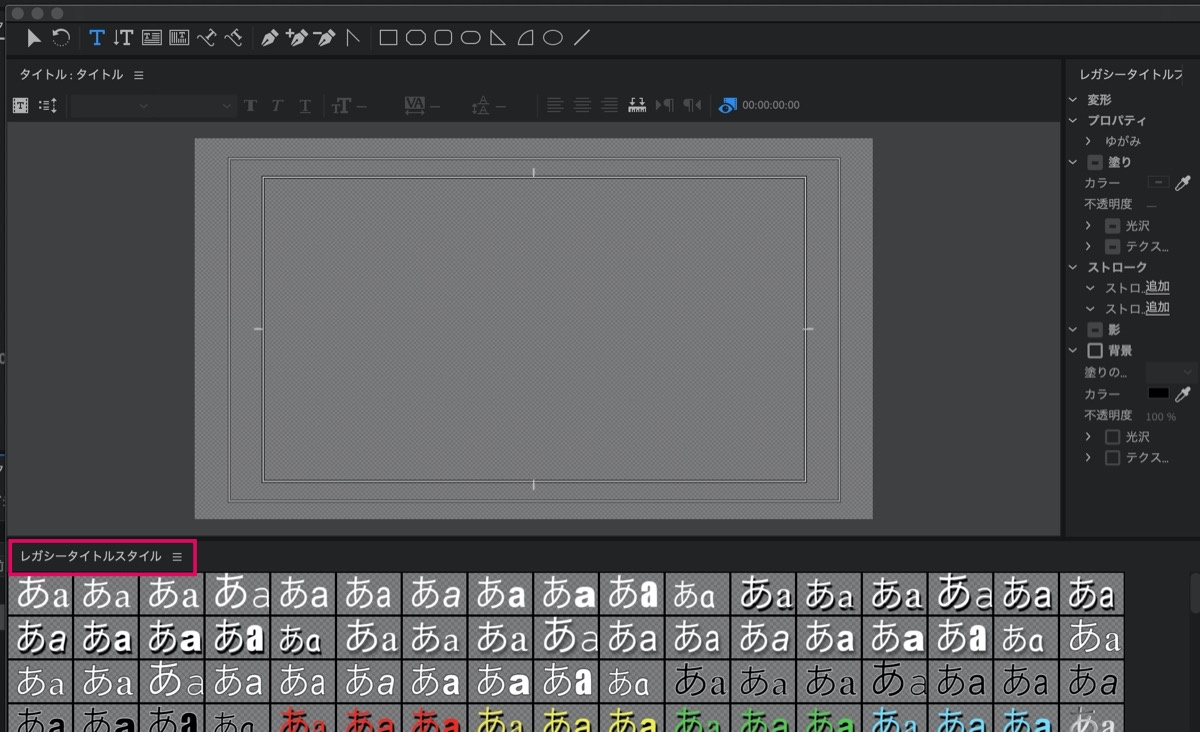
Task: Toggle the 影 shadow checkbox
Action: [x=1095, y=330]
